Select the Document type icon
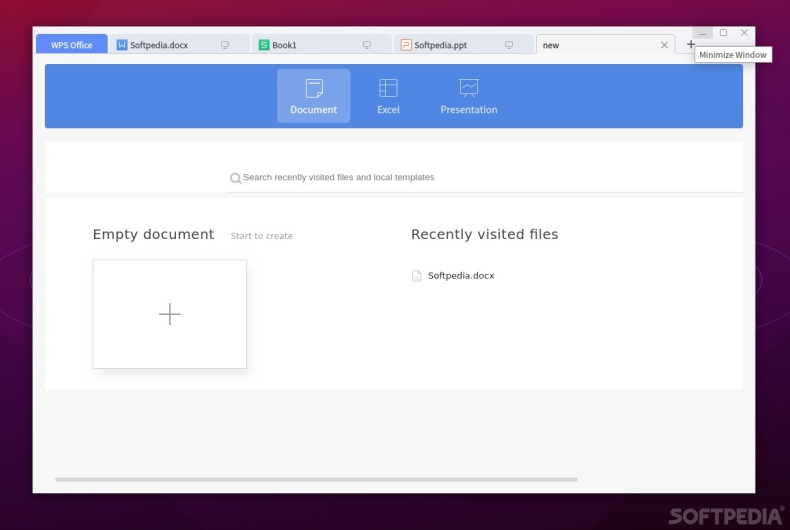 tap(314, 89)
